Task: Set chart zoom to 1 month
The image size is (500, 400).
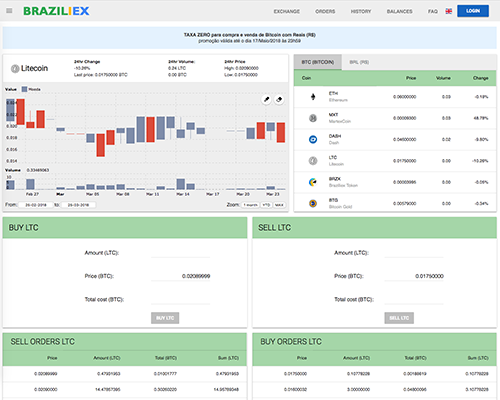Action: (250, 205)
